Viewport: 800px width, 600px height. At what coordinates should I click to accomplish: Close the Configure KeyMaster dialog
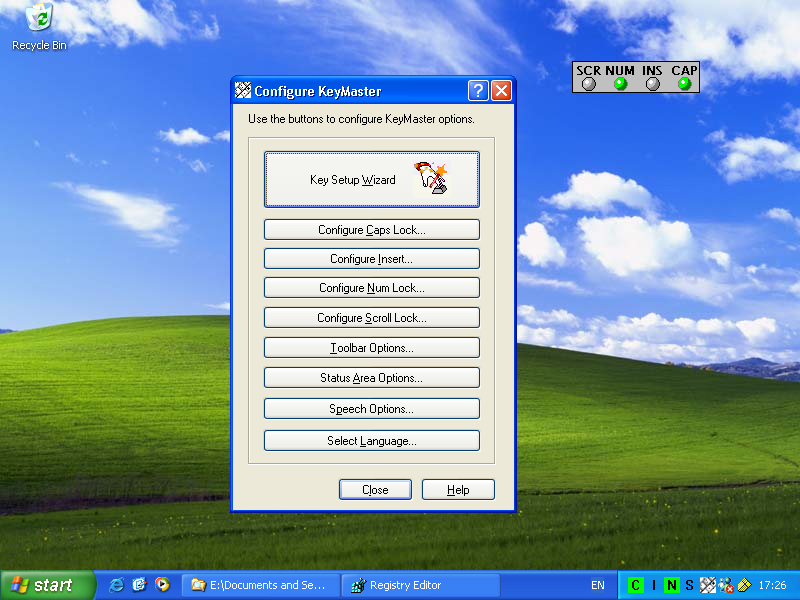[375, 490]
